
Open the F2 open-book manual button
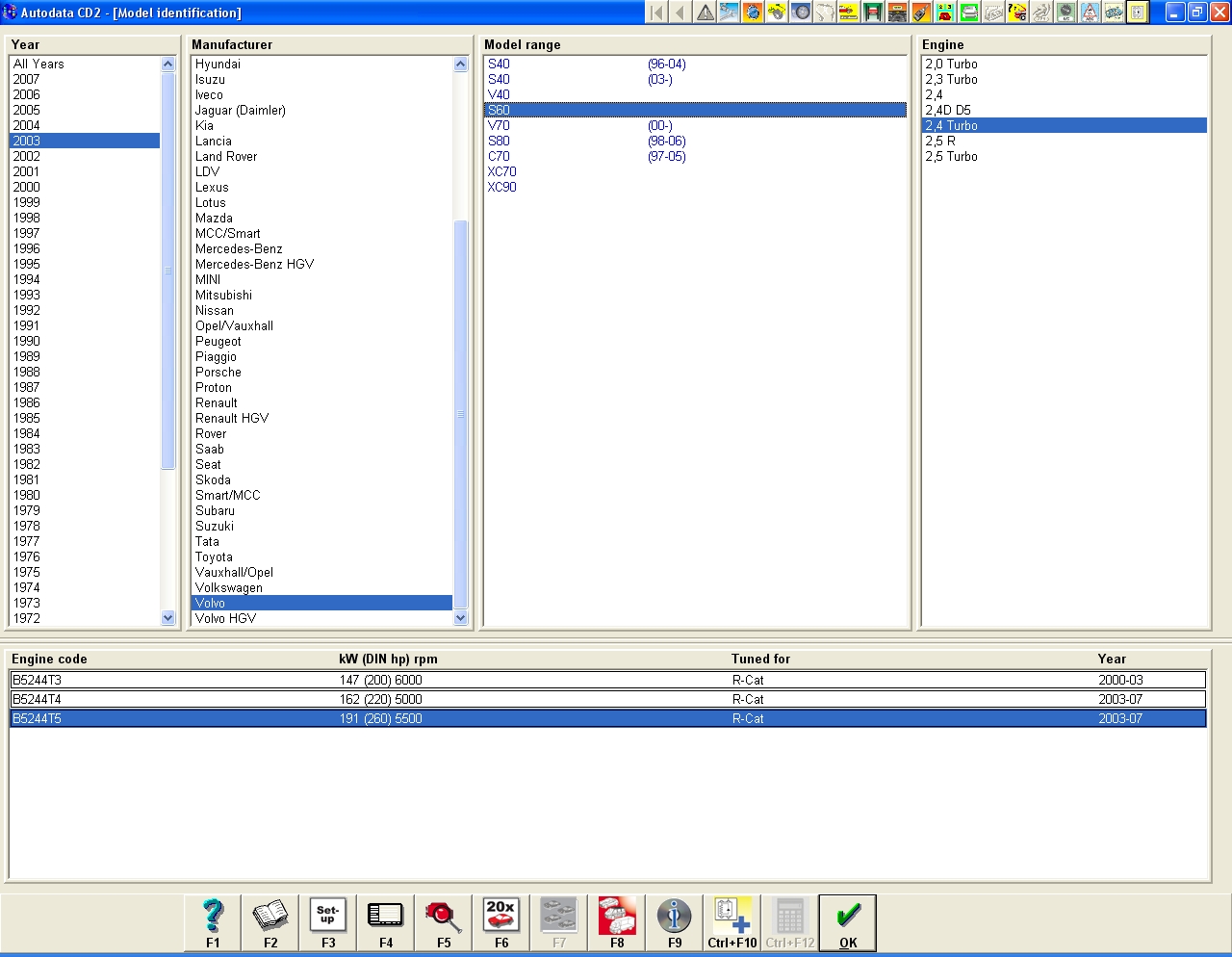(270, 922)
